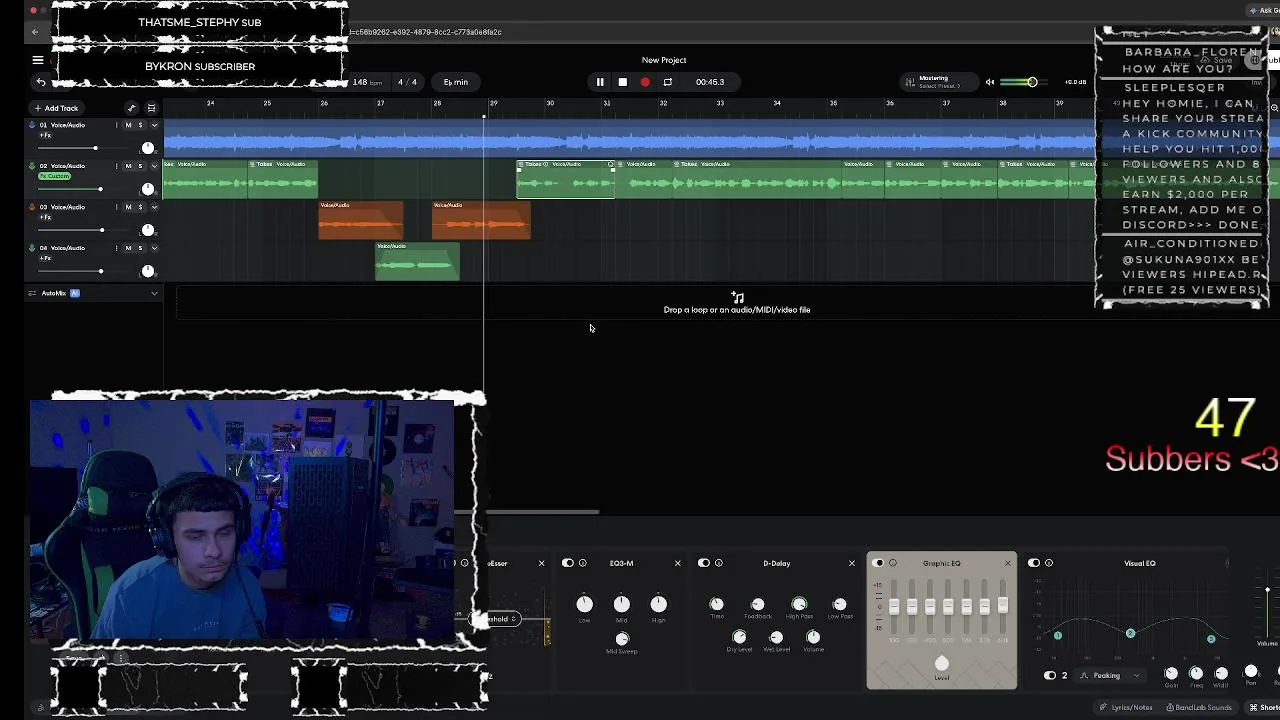
Task: Close the EQ3-M effect
Action: (677, 563)
